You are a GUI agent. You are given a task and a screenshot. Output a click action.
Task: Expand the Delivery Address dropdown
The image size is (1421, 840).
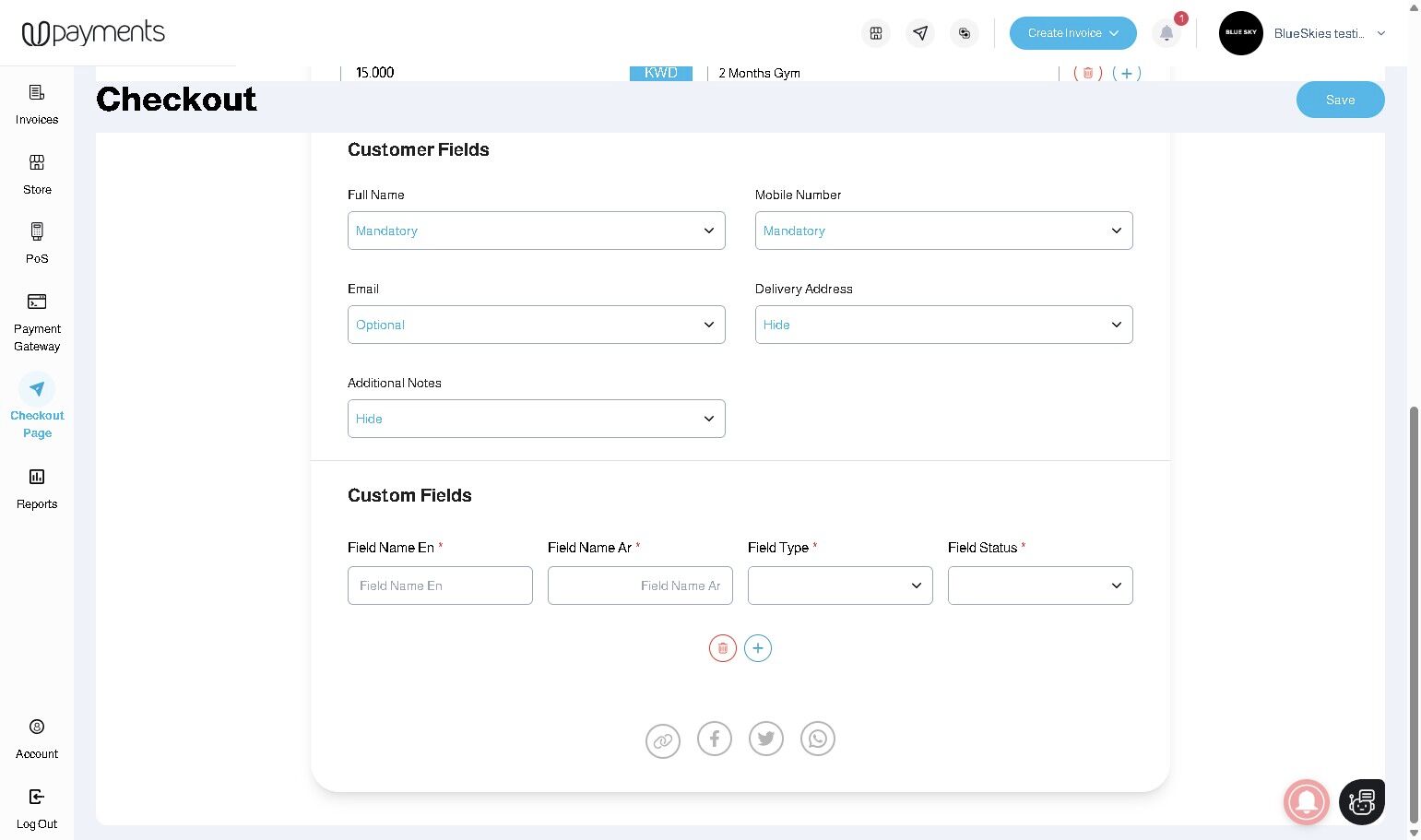(944, 325)
